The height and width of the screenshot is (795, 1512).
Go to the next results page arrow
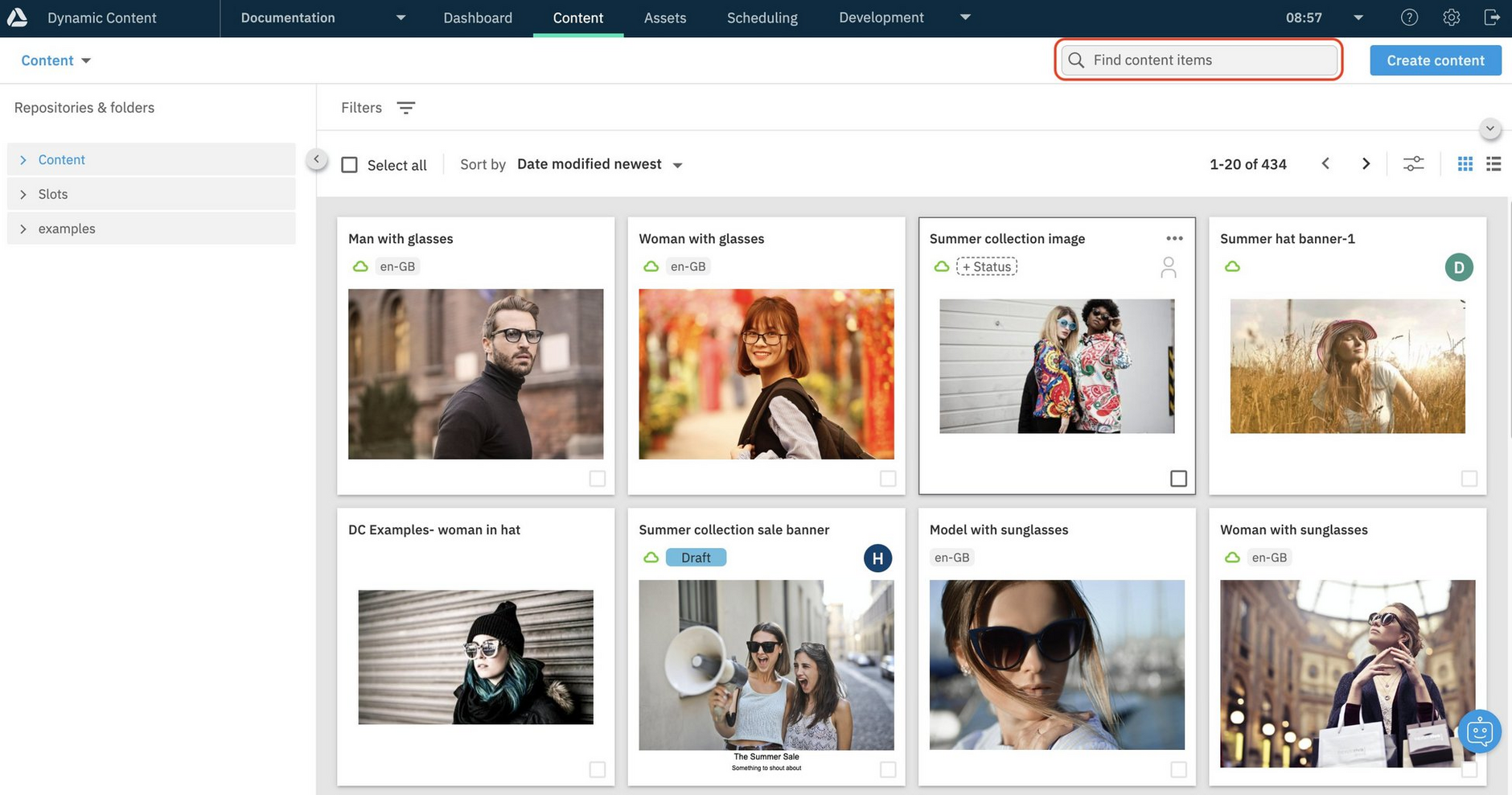tap(1365, 163)
